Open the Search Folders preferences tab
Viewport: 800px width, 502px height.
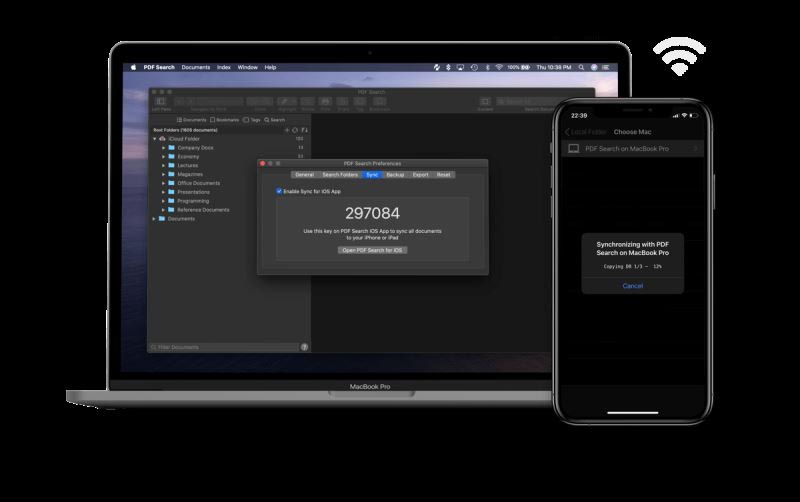pyautogui.click(x=340, y=174)
